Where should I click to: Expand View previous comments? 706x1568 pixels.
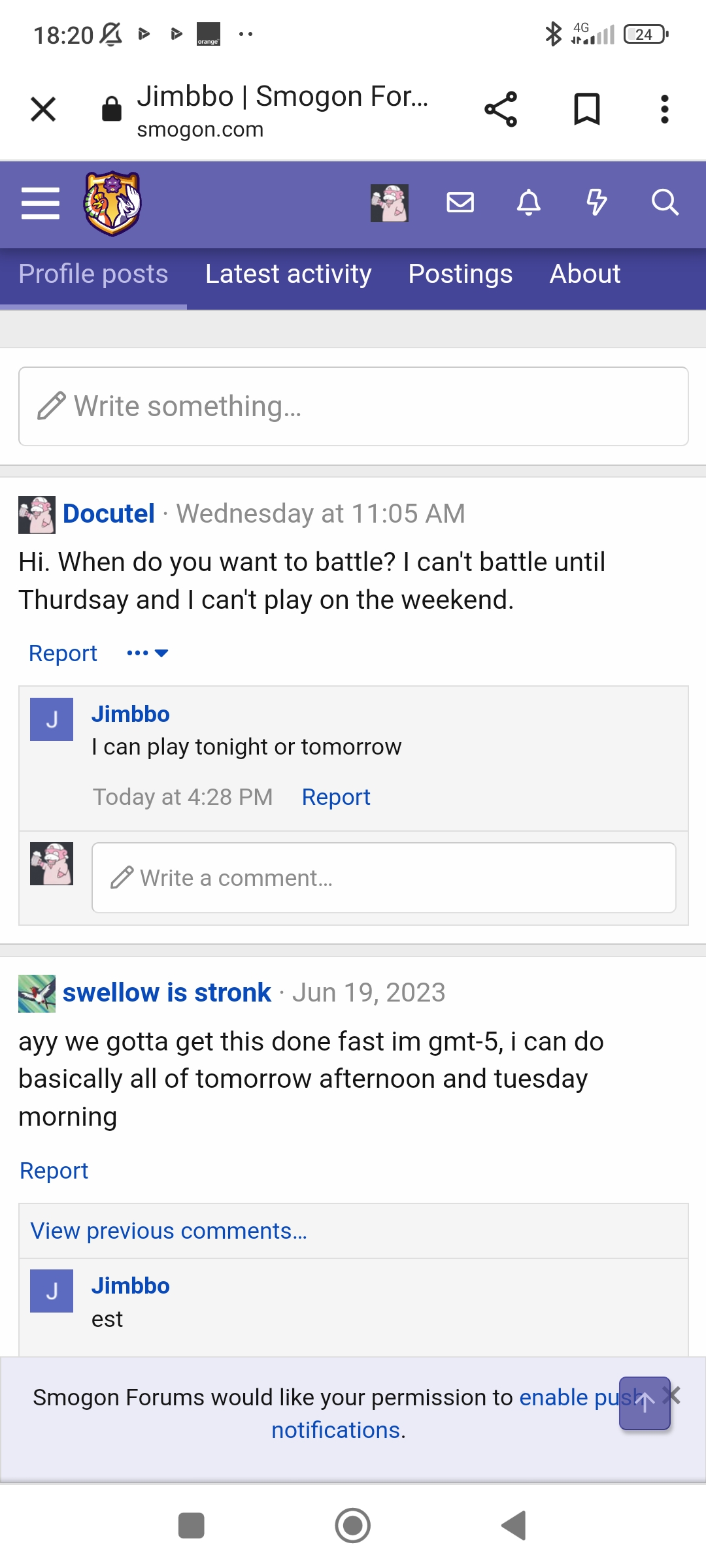point(169,1231)
